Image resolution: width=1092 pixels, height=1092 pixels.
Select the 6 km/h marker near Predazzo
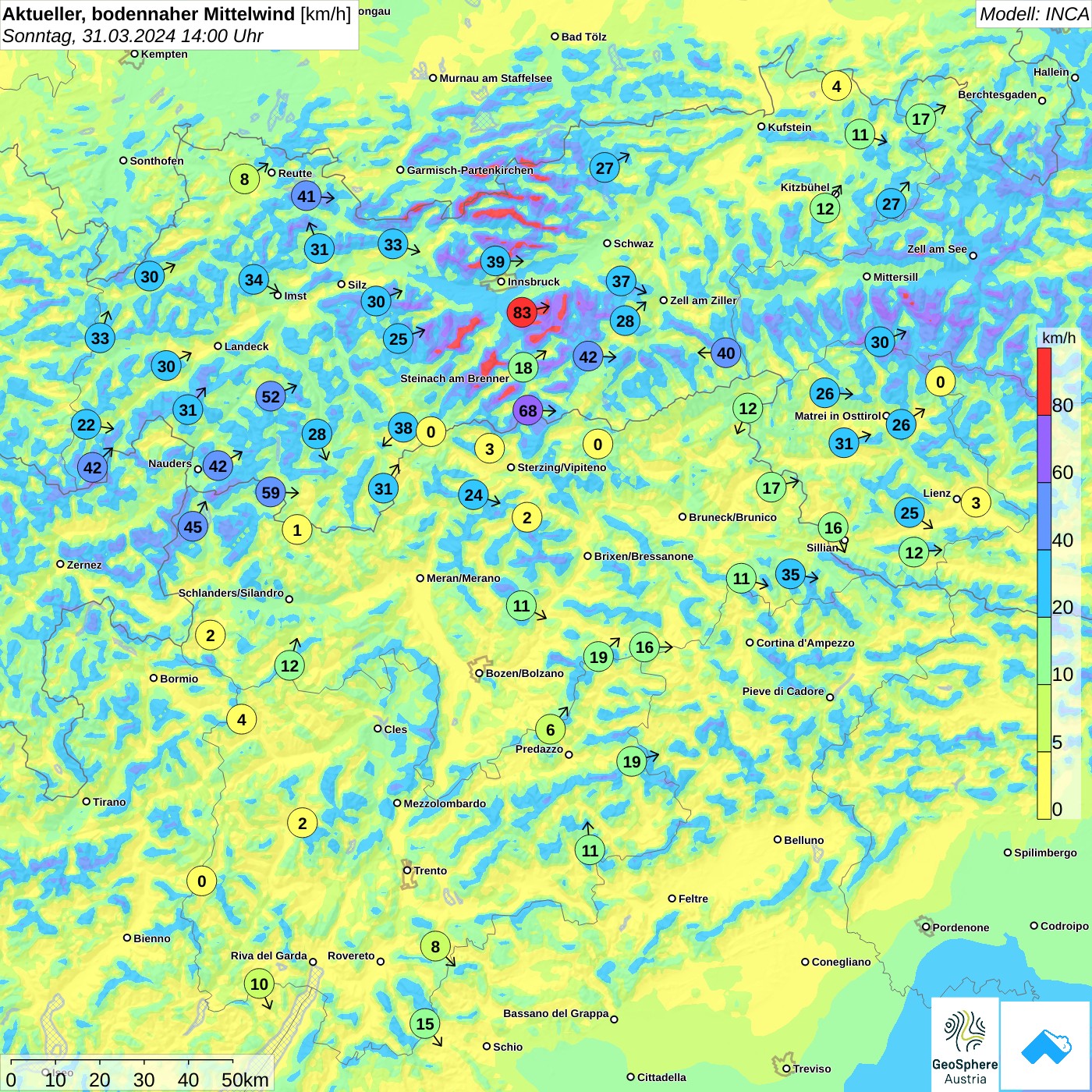pos(551,729)
